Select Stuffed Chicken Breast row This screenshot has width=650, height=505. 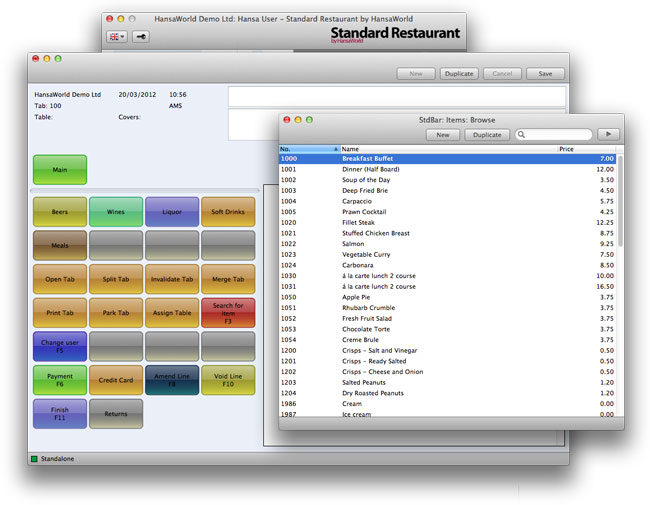[x=448, y=233]
